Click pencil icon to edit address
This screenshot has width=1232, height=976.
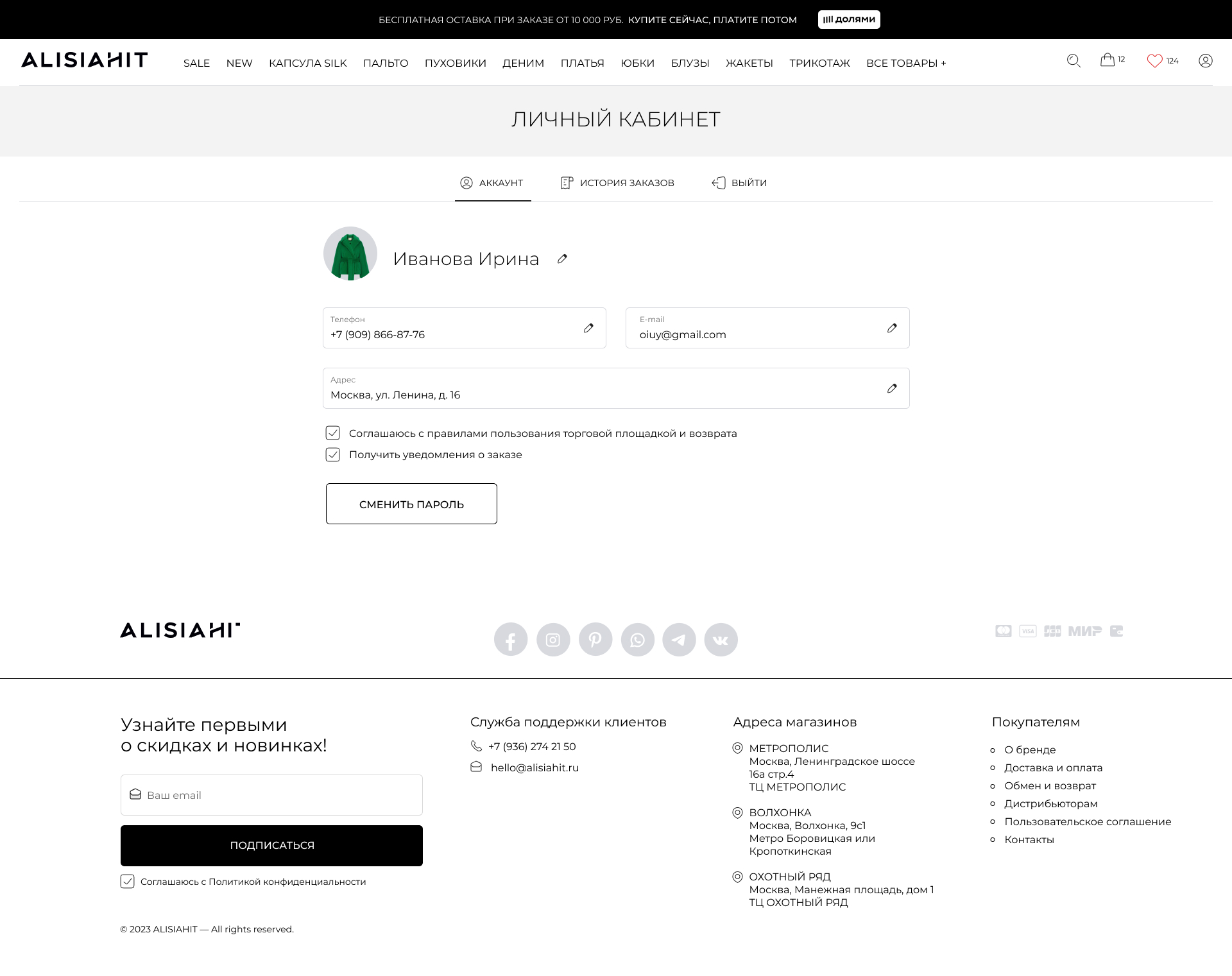pyautogui.click(x=892, y=388)
